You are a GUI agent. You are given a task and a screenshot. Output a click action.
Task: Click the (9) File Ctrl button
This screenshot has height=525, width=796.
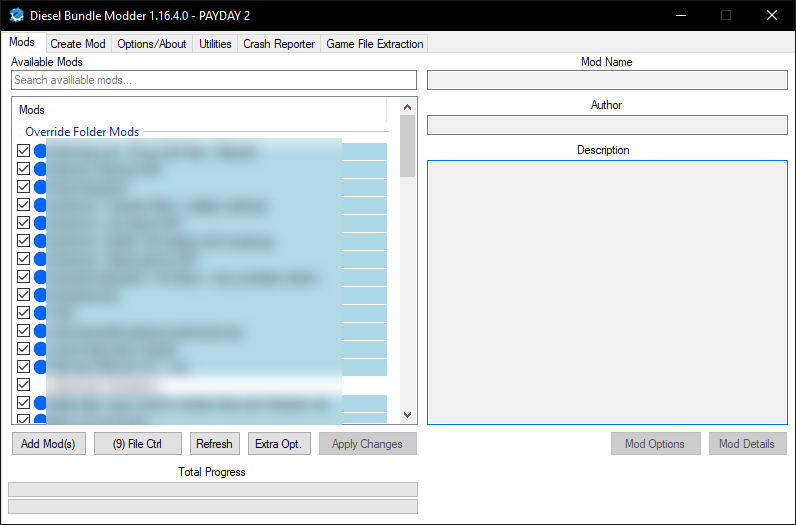coord(138,444)
